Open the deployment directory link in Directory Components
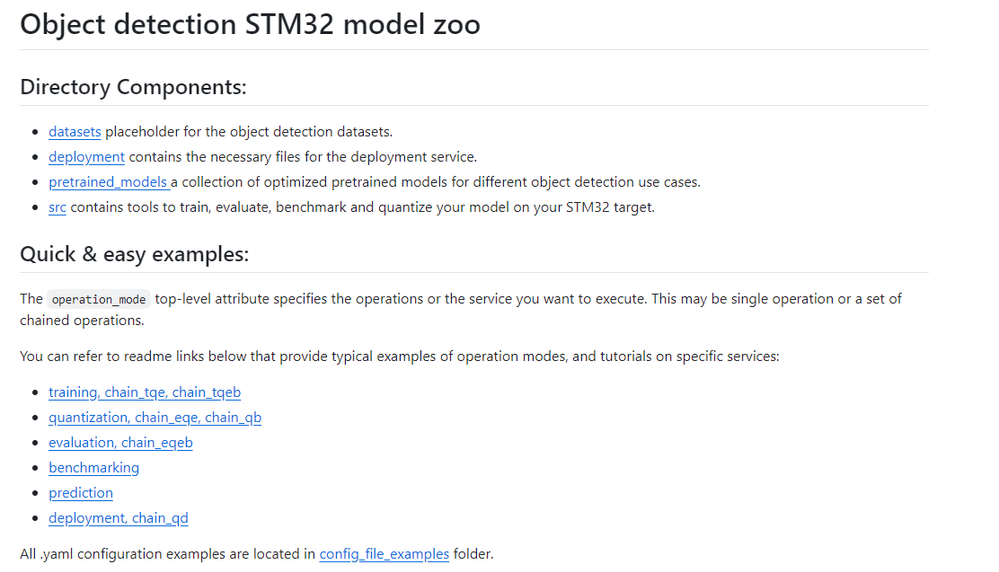 click(86, 157)
